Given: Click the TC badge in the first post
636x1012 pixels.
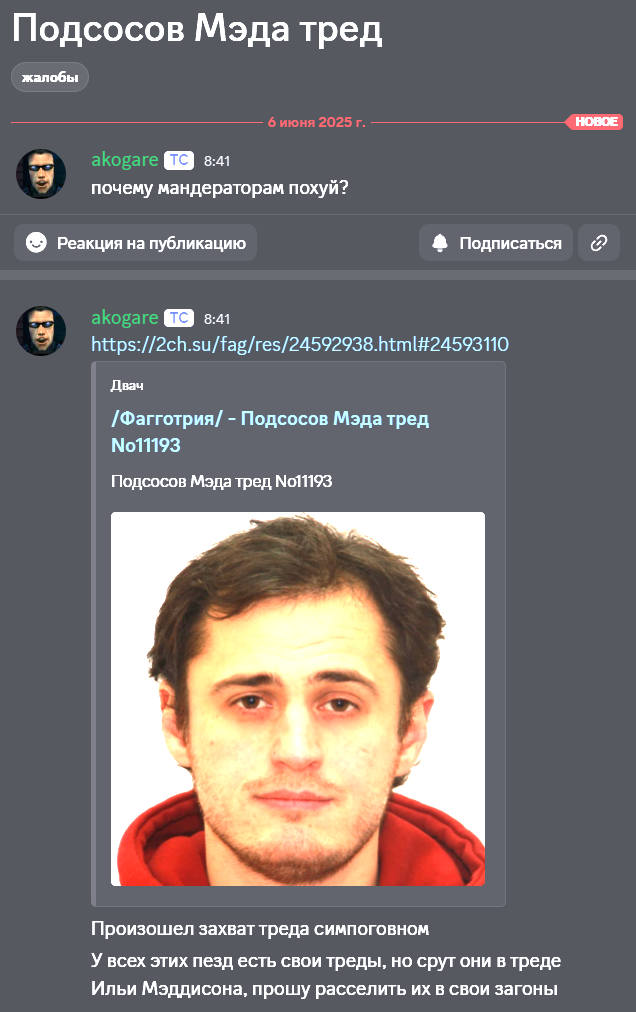Looking at the screenshot, I should click(179, 160).
